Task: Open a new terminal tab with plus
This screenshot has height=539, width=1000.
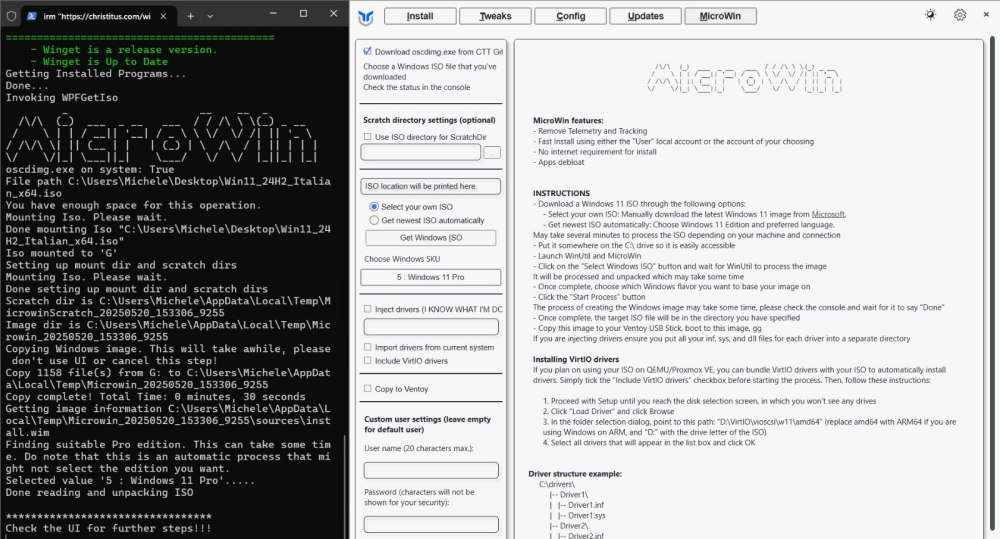Action: pos(190,16)
